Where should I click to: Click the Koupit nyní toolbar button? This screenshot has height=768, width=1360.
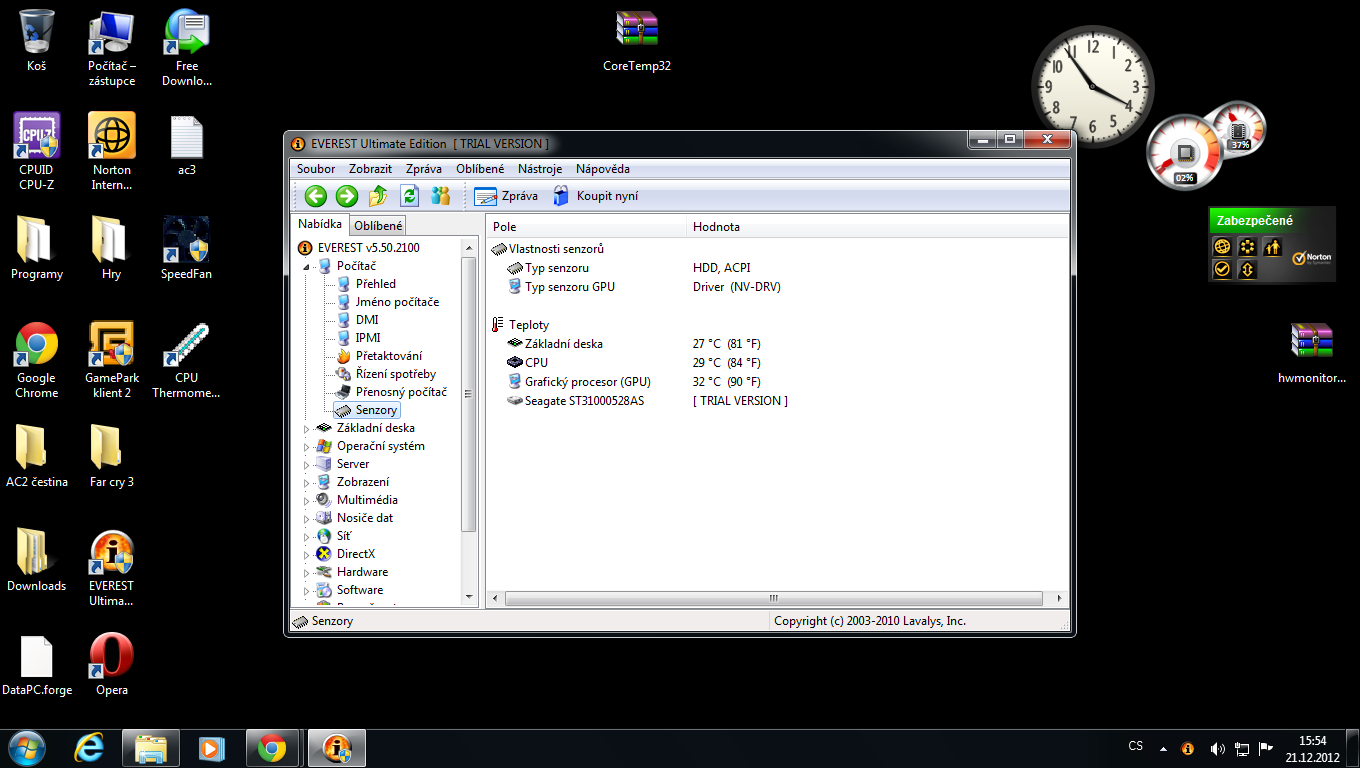pyautogui.click(x=596, y=196)
